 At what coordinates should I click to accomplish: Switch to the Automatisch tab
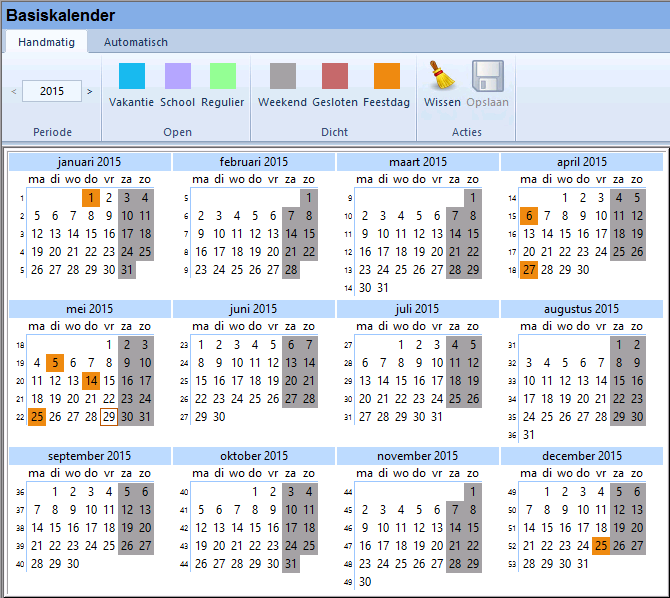point(136,42)
